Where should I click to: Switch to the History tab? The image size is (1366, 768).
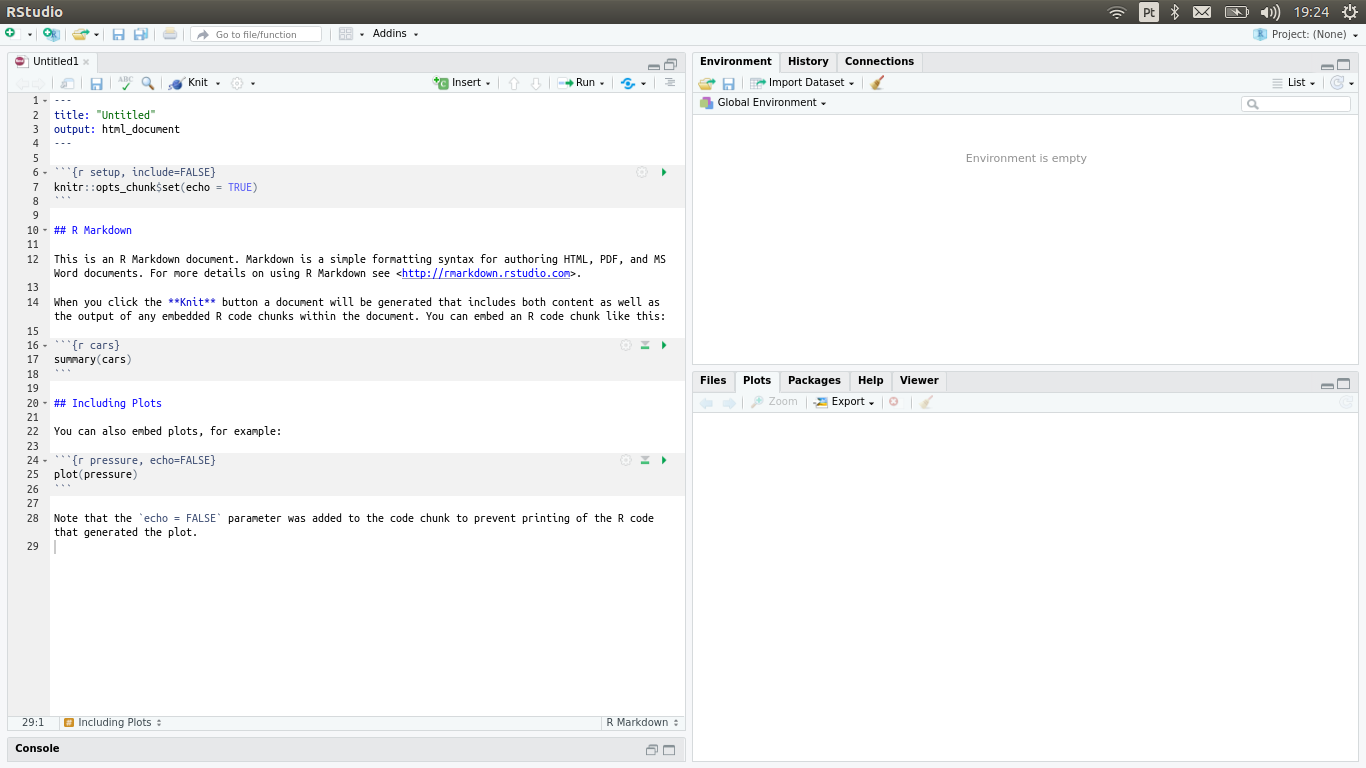pyautogui.click(x=808, y=62)
